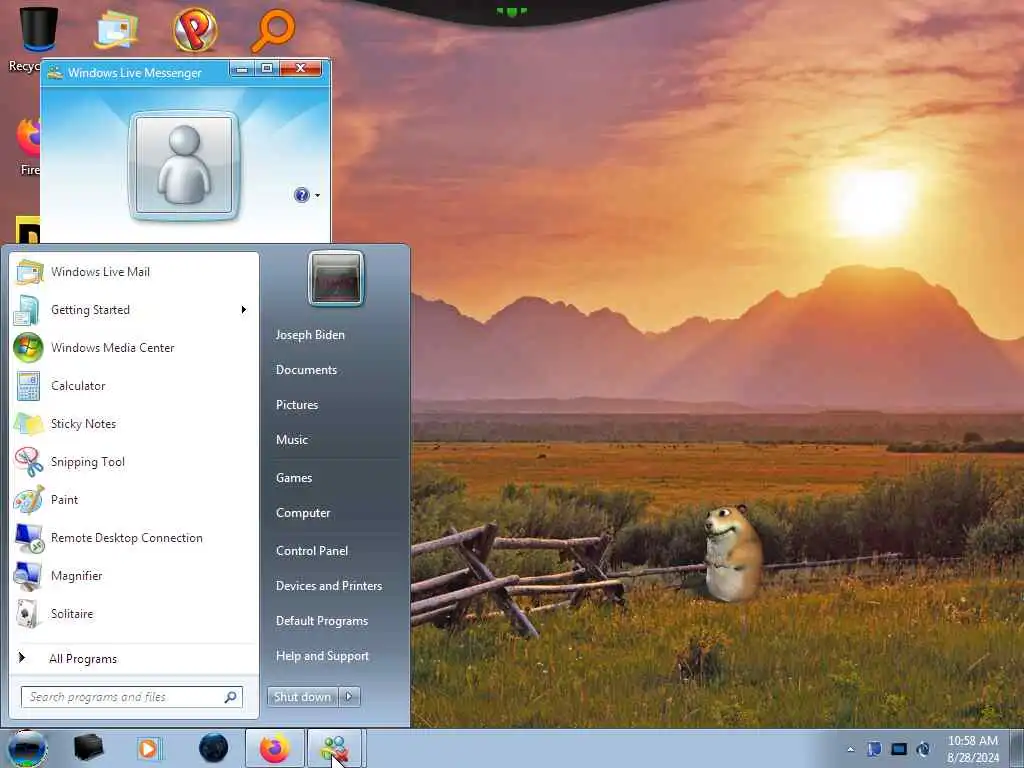Image resolution: width=1024 pixels, height=768 pixels.
Task: Select Windows Media Center text label
Action: (x=113, y=347)
